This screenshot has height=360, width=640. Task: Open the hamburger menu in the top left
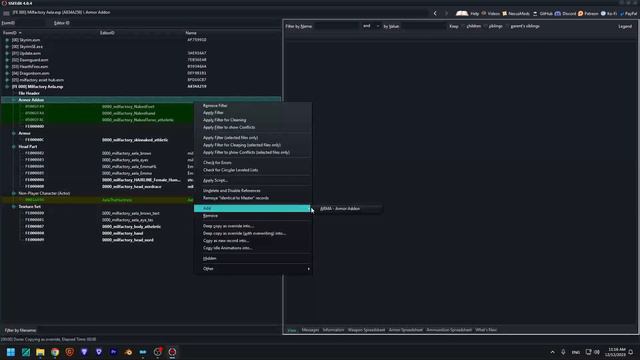click(x=6, y=13)
